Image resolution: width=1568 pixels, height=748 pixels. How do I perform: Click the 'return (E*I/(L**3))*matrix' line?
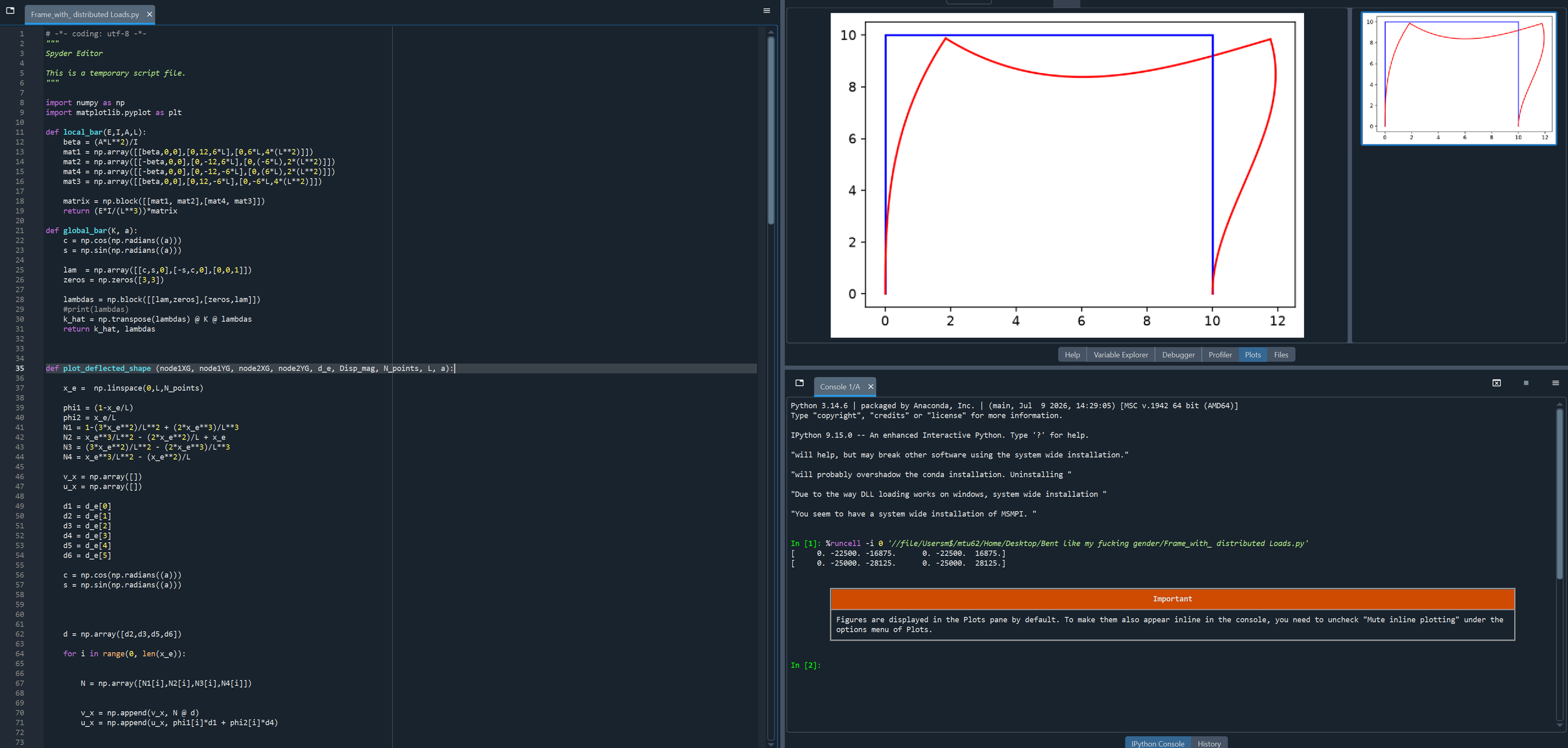[120, 211]
